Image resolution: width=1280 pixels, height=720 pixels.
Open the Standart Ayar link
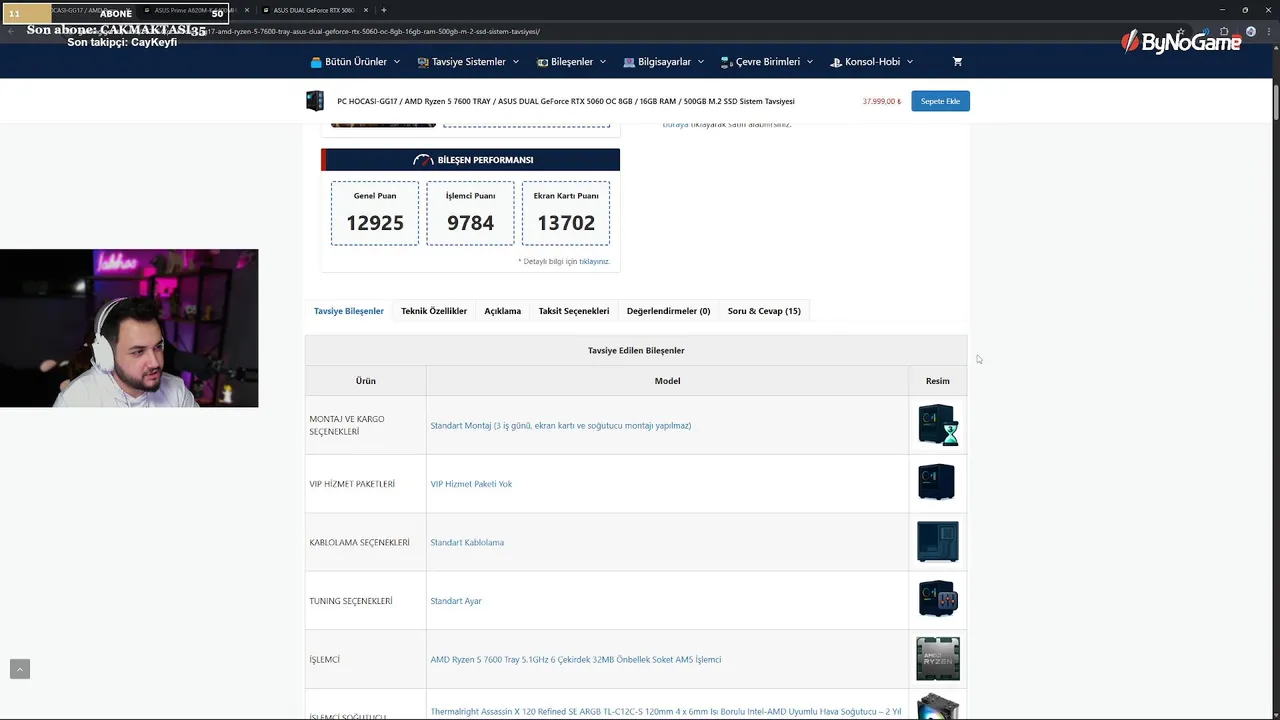(456, 601)
